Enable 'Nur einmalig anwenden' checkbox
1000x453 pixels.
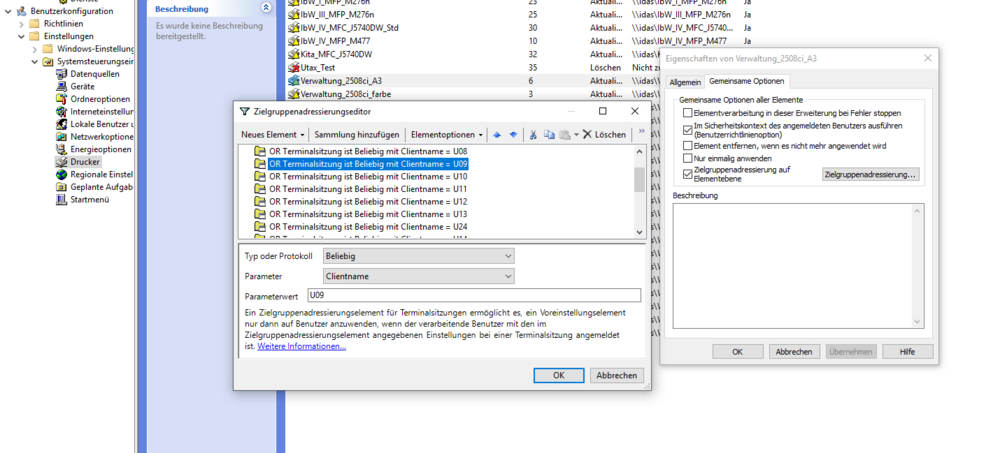pos(687,158)
